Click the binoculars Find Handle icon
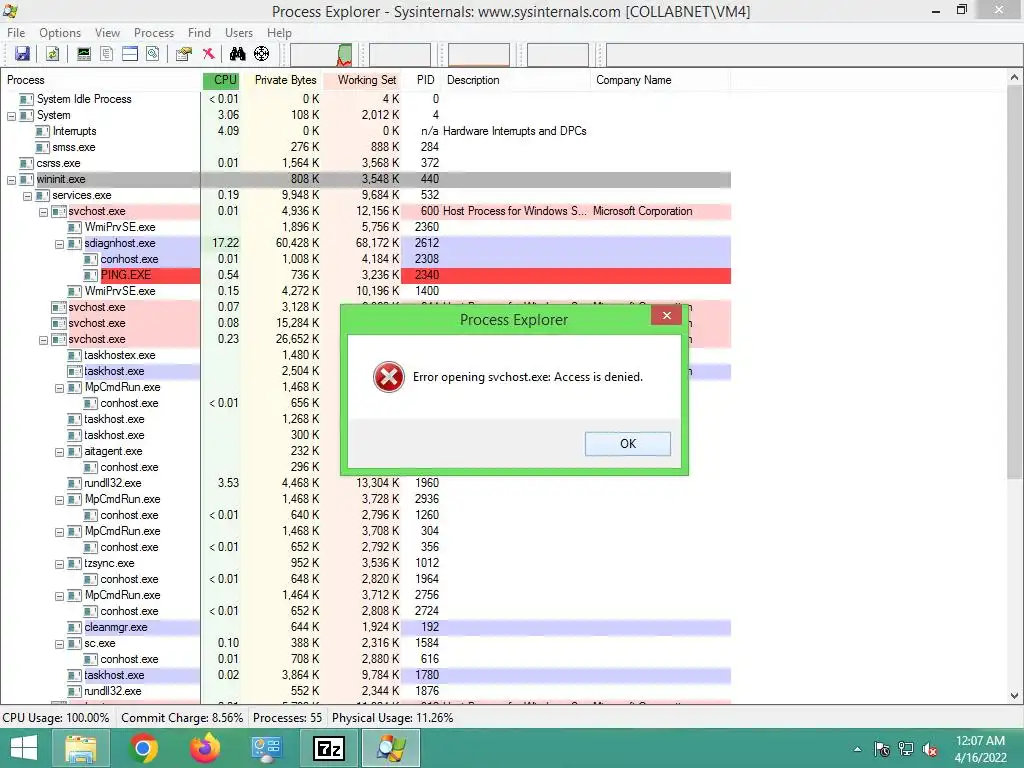The height and width of the screenshot is (768, 1024). (x=238, y=54)
